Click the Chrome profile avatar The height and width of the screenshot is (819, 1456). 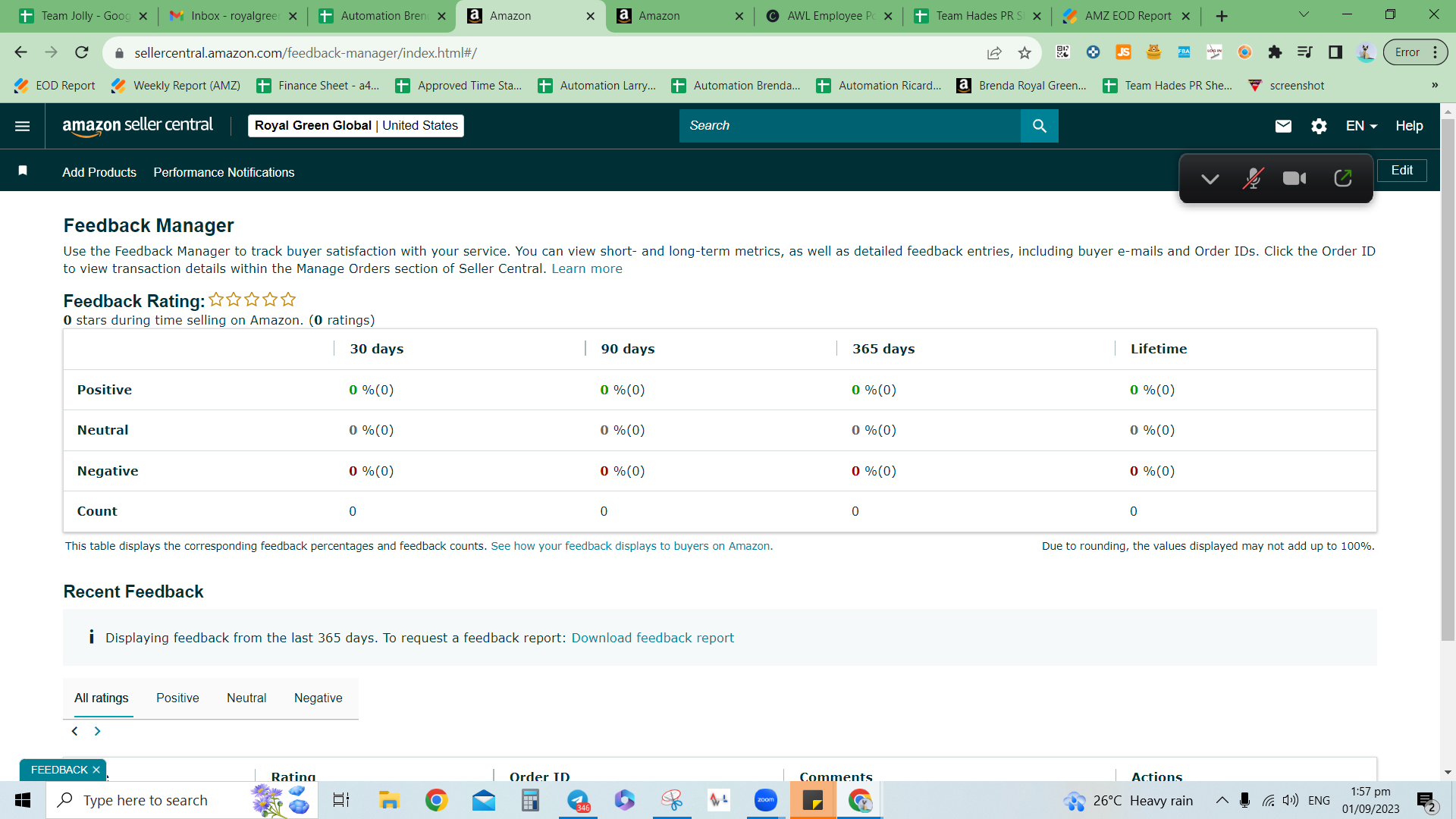click(x=1366, y=52)
